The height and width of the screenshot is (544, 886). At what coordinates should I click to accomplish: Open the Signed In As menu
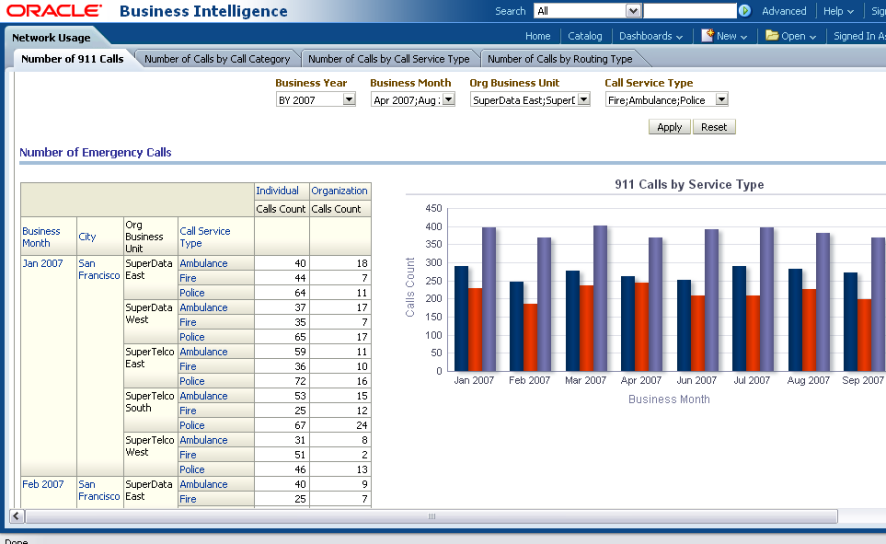(x=859, y=36)
